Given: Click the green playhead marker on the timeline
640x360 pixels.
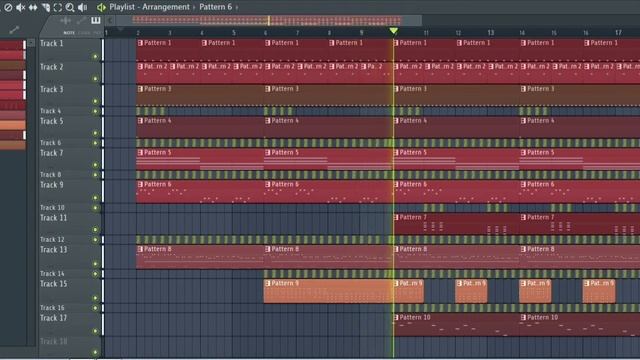Looking at the screenshot, I should pyautogui.click(x=393, y=31).
